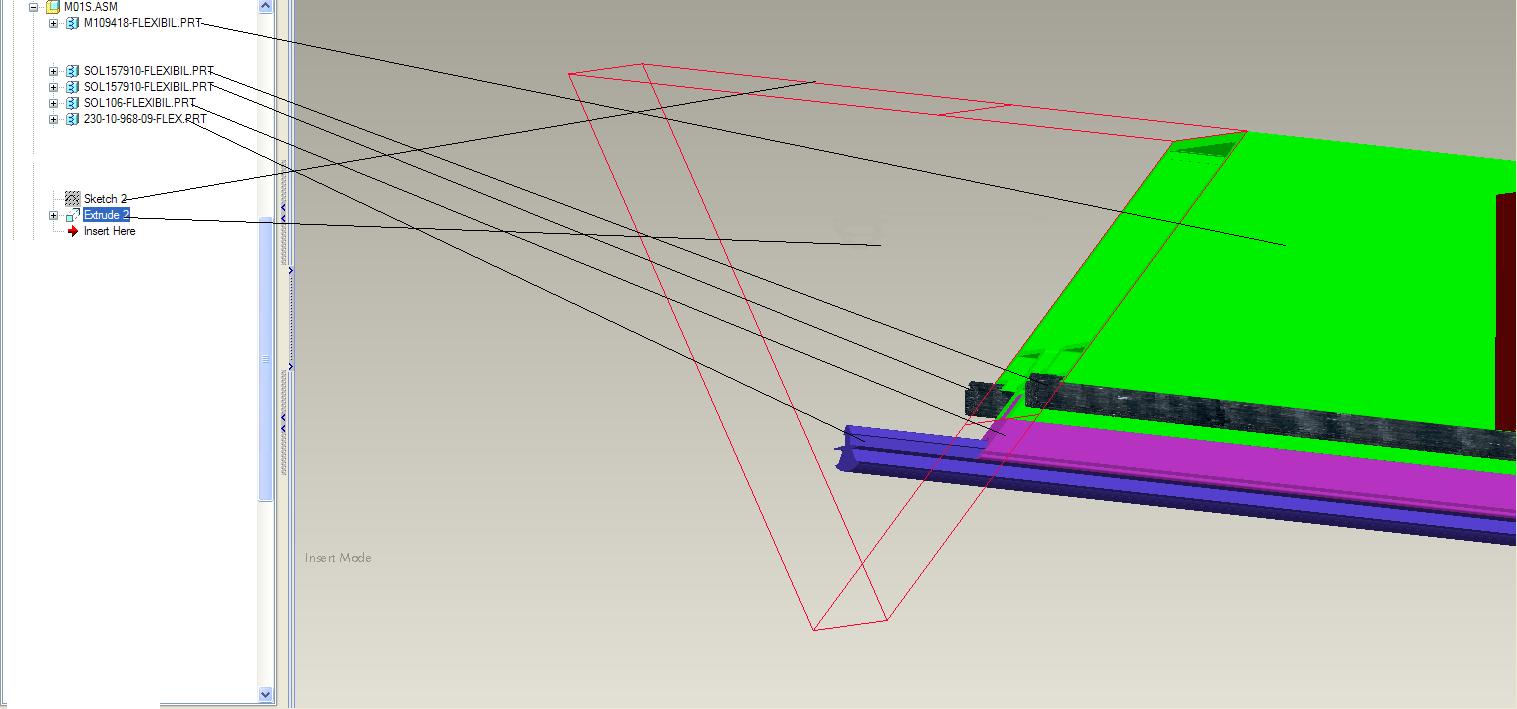Expand the Extrude 2 feature node
This screenshot has height=709, width=1517.
(53, 215)
